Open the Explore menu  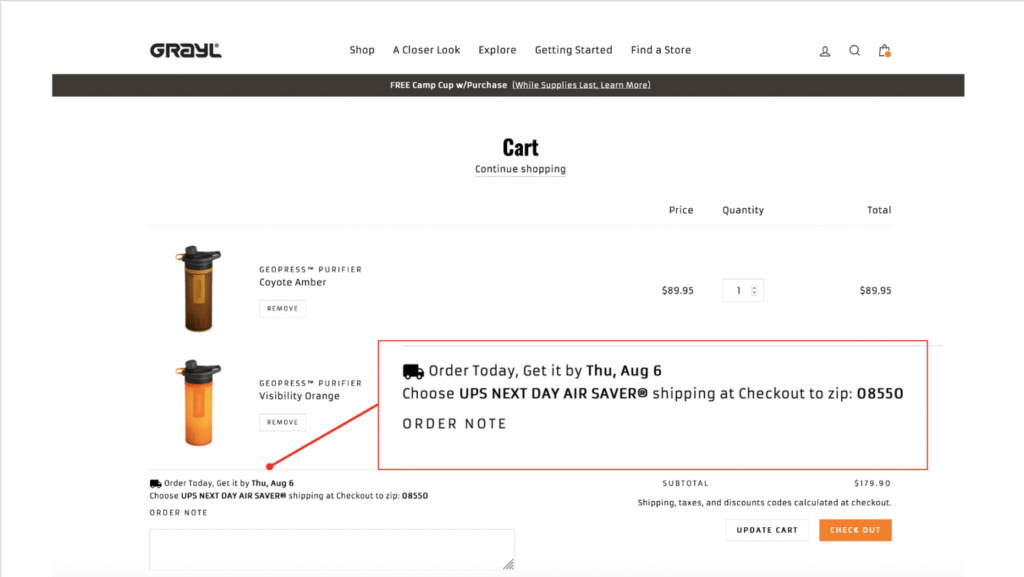point(497,50)
